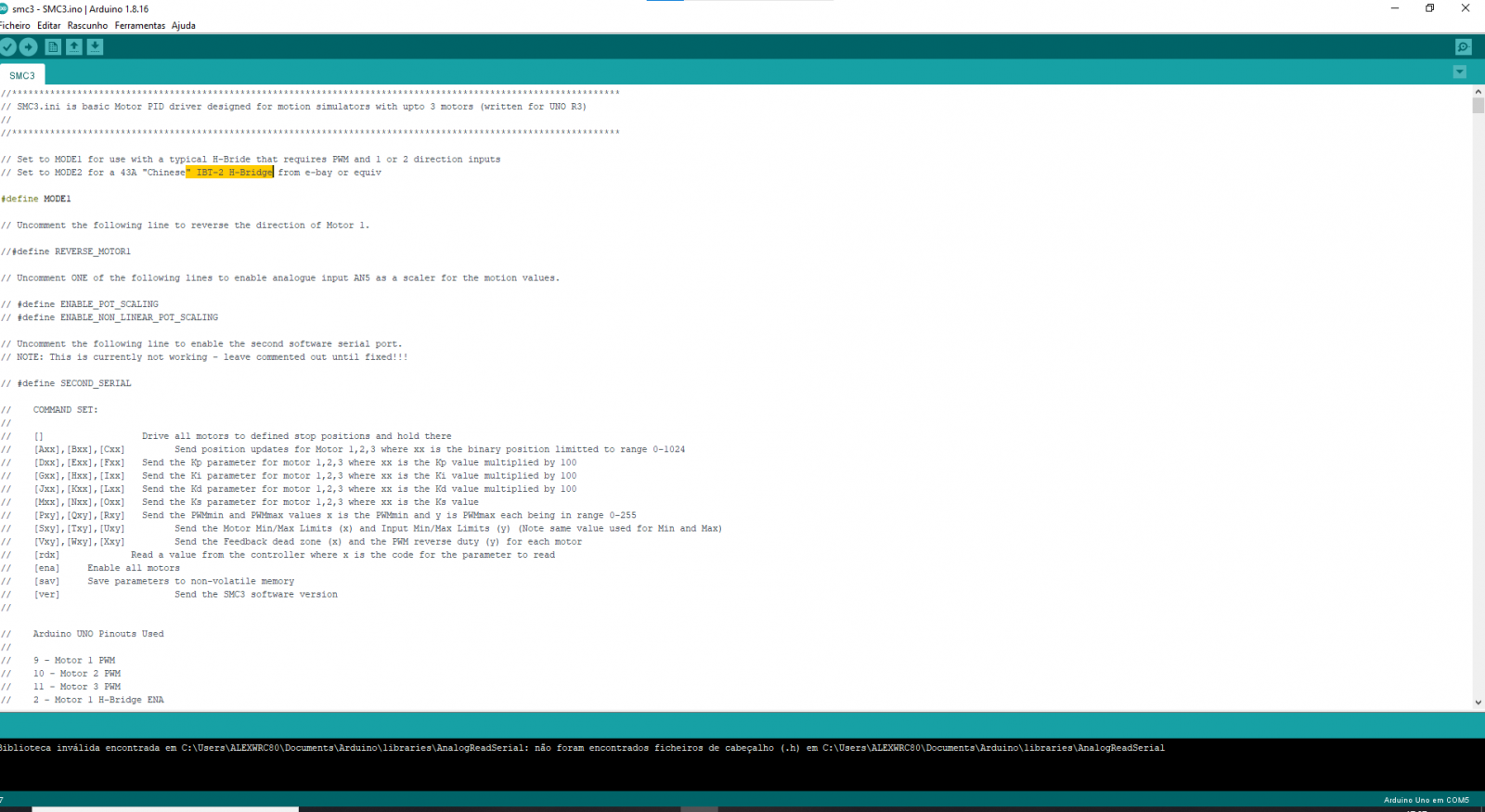Viewport: 1485px width, 812px height.
Task: Click the Verify (checkmark) toolbar button
Action: 8,46
